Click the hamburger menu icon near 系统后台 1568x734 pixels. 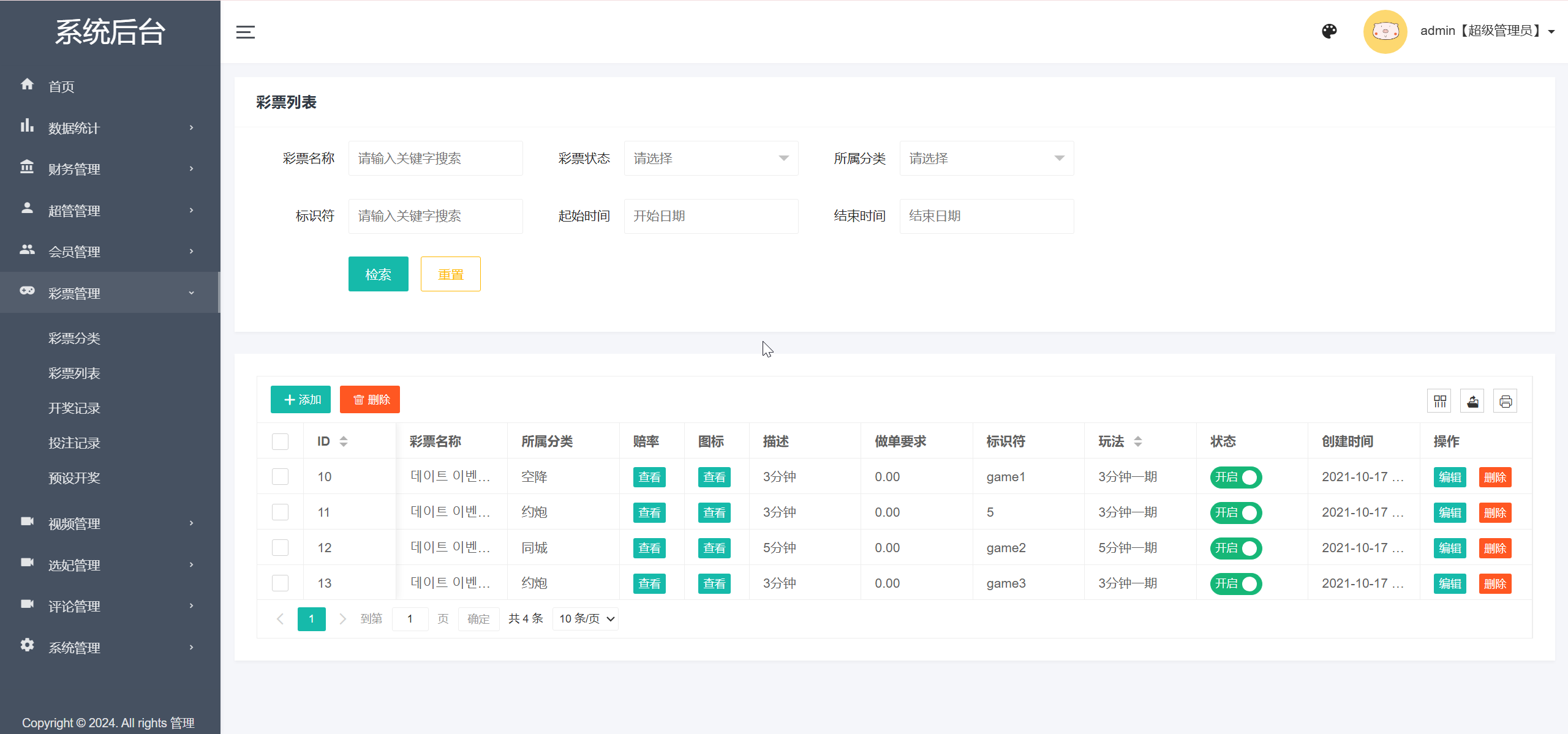point(246,32)
